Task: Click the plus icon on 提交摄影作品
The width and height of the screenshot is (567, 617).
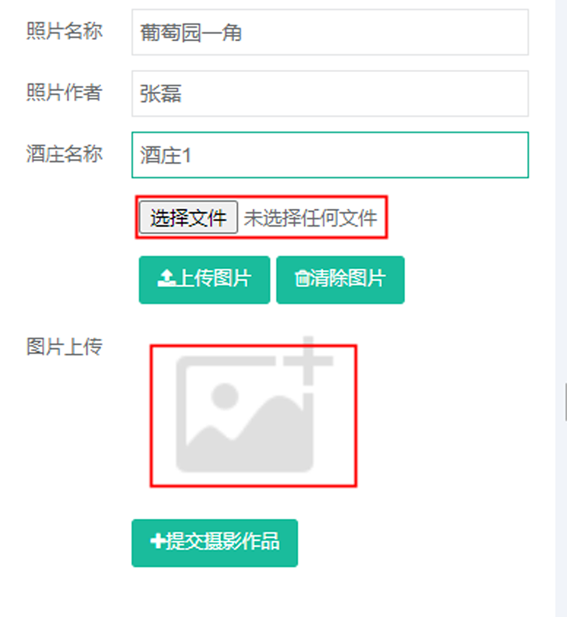Action: (157, 541)
